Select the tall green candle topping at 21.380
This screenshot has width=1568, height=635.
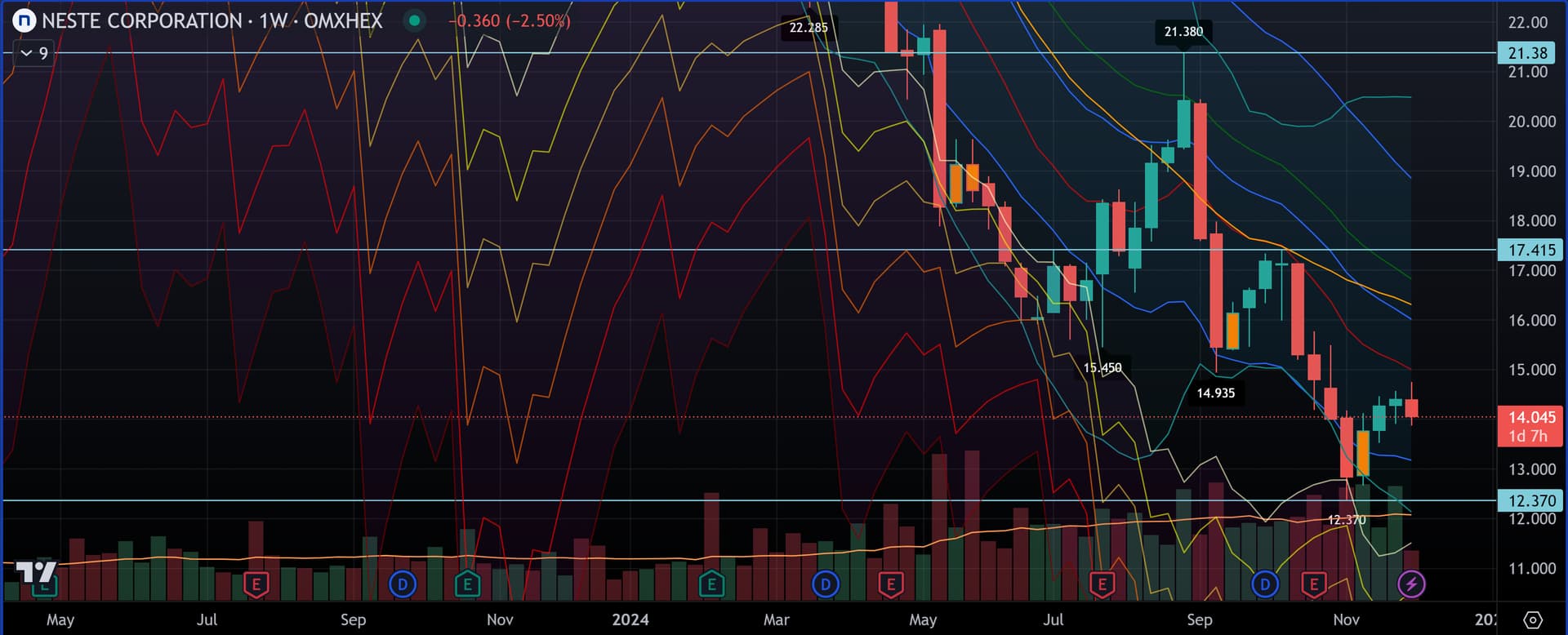(1183, 122)
